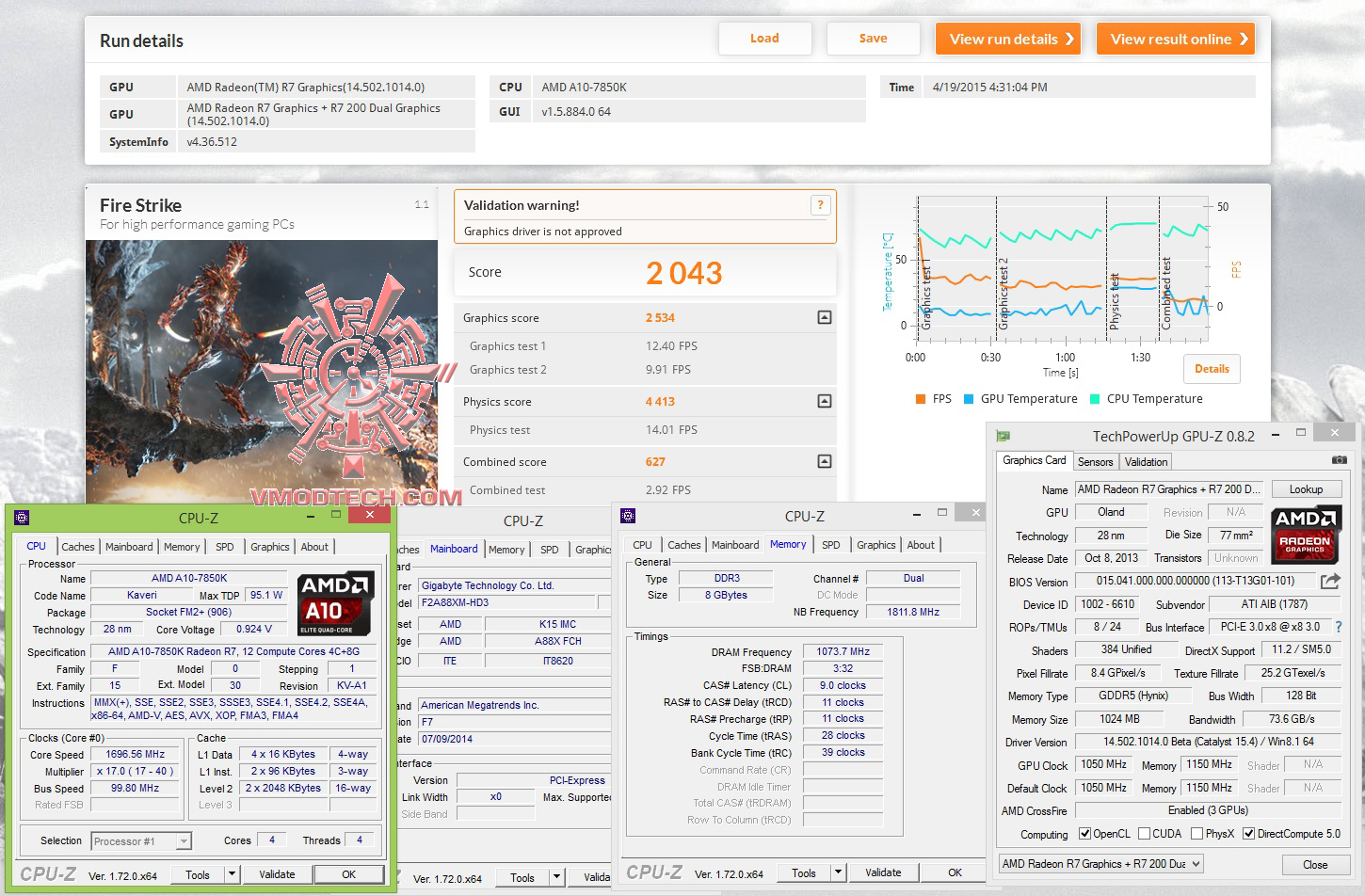Switch to Caches tab in CPU-Z processor window
Viewport: 1365px width, 896px height.
tap(78, 547)
